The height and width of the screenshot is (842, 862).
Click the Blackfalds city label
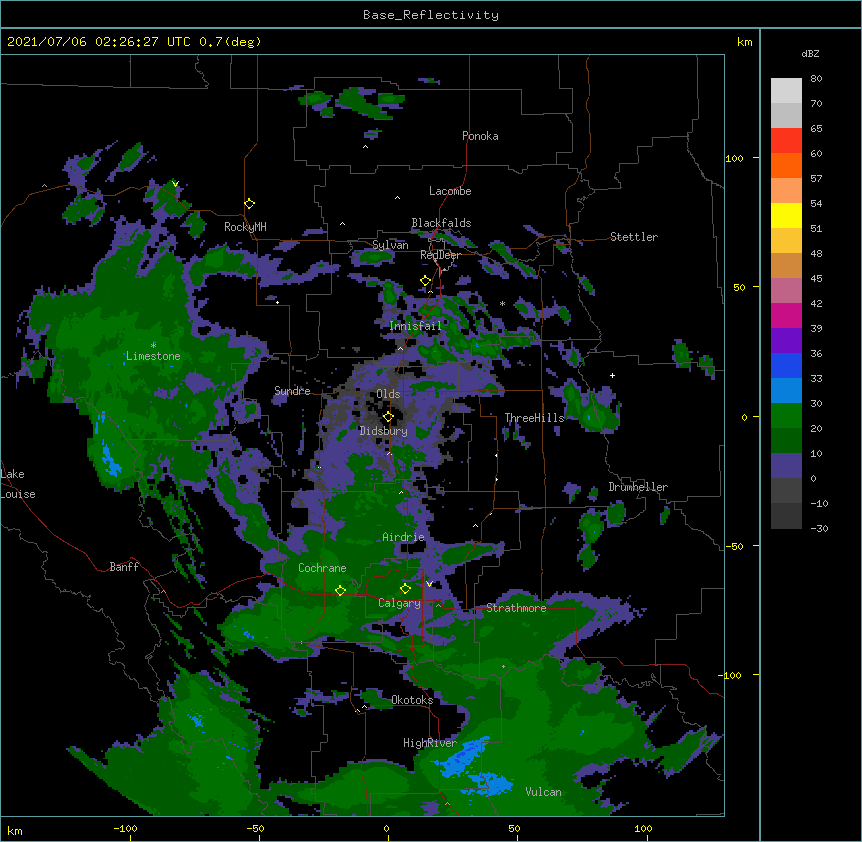click(441, 223)
